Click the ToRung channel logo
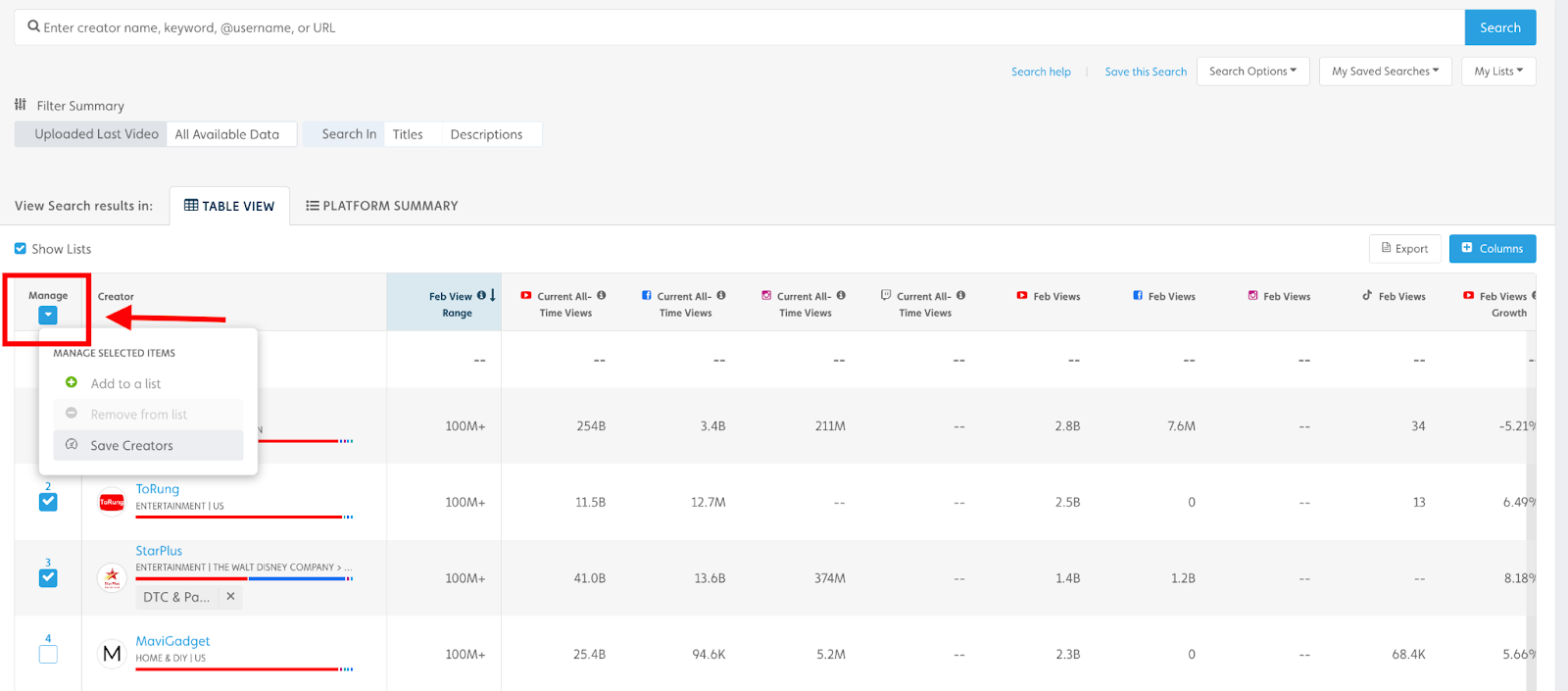The image size is (1568, 691). [112, 502]
